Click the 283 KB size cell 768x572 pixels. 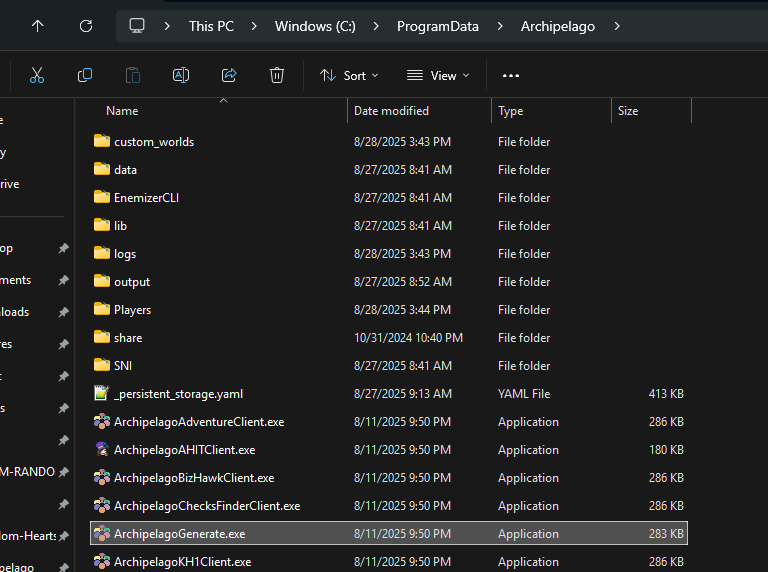pyautogui.click(x=666, y=534)
